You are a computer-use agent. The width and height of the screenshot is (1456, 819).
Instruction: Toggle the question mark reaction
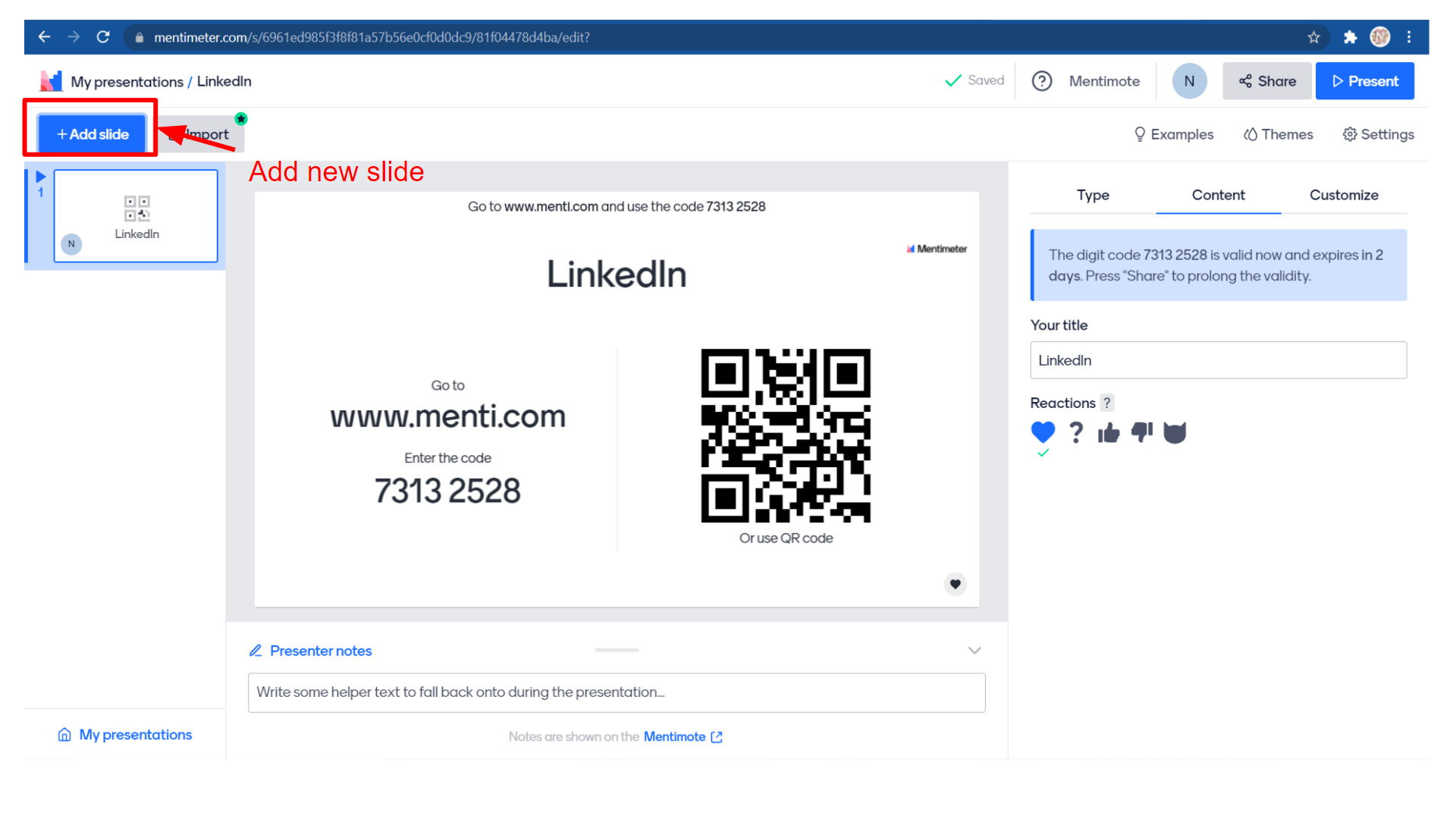[x=1075, y=432]
